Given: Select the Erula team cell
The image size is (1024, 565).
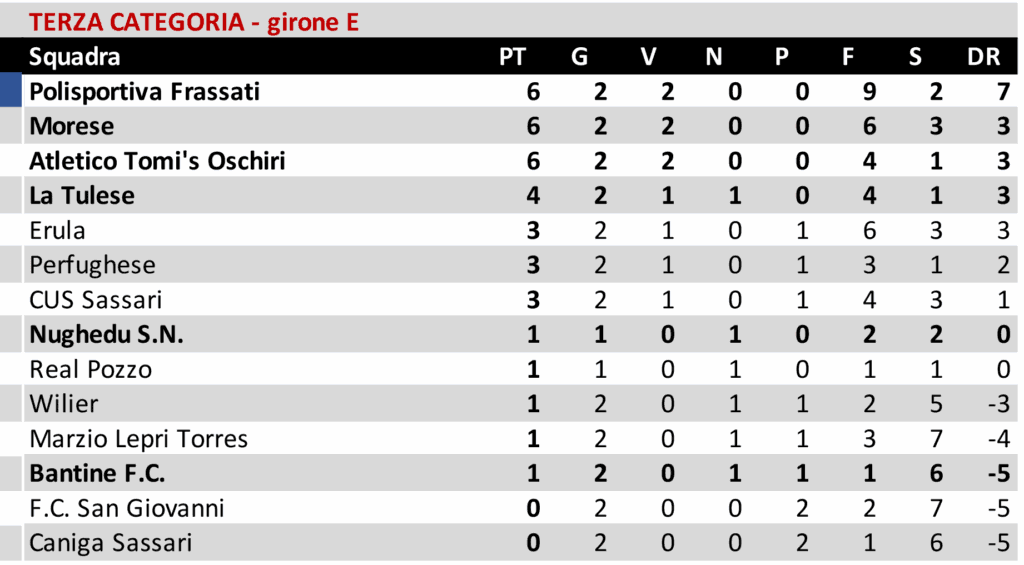Looking at the screenshot, I should pyautogui.click(x=58, y=231).
